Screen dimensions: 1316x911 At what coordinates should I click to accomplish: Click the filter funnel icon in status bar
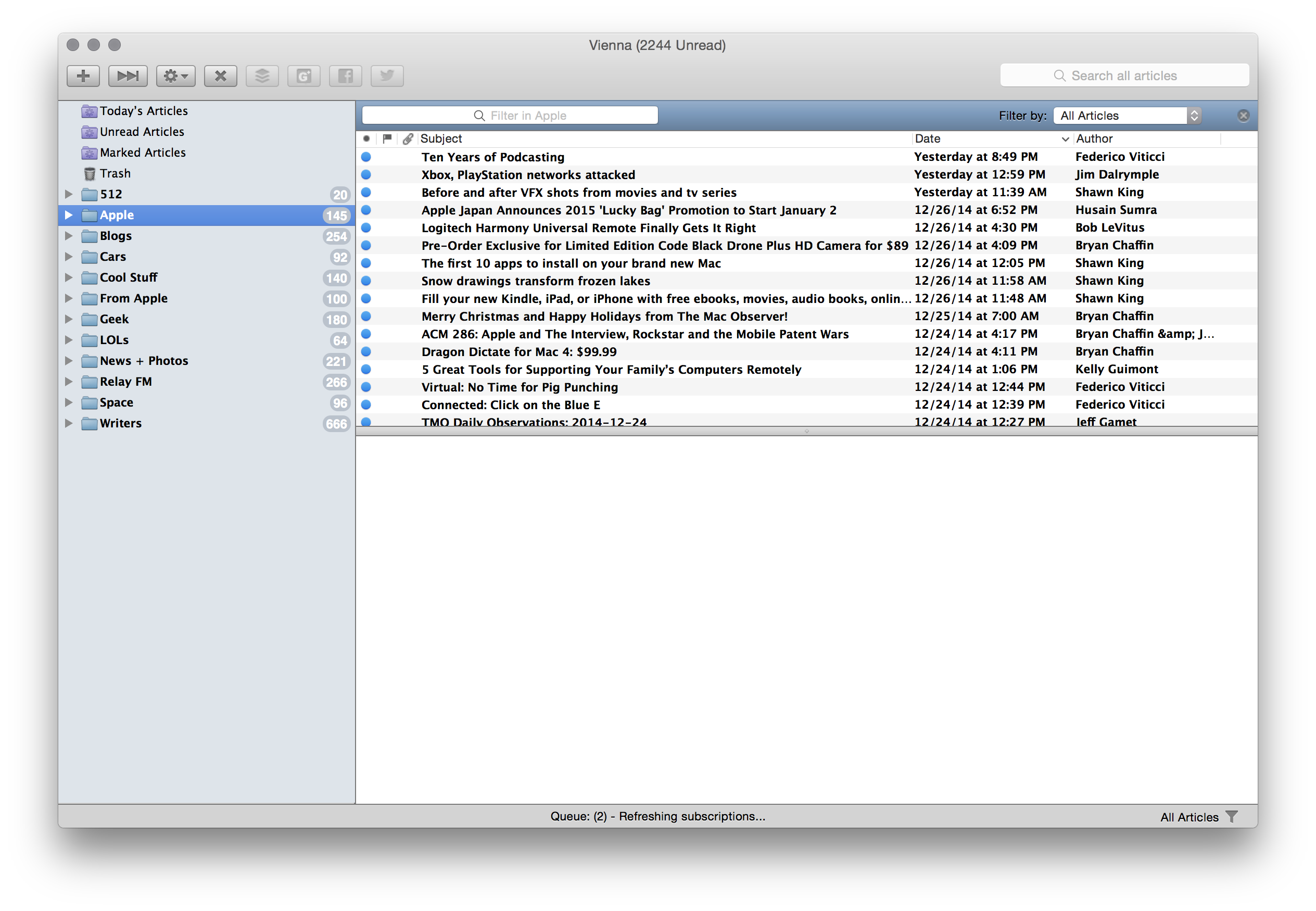(1232, 816)
